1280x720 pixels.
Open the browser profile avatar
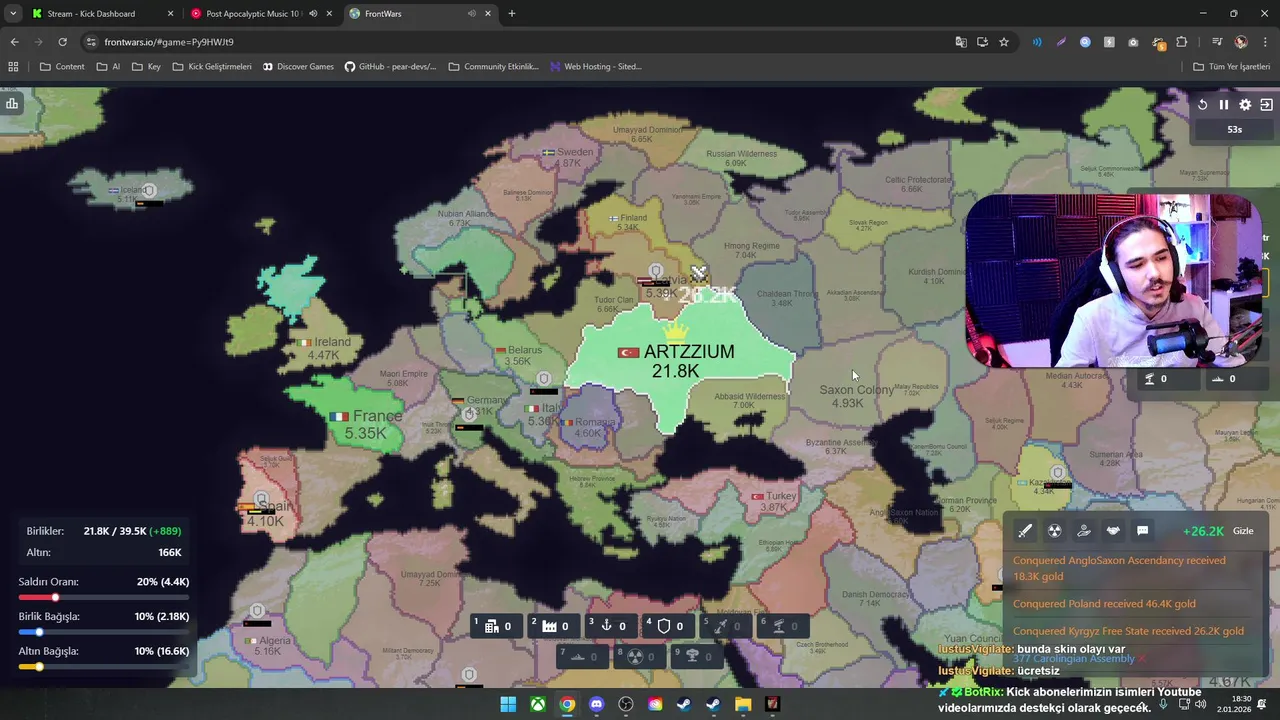(1241, 42)
